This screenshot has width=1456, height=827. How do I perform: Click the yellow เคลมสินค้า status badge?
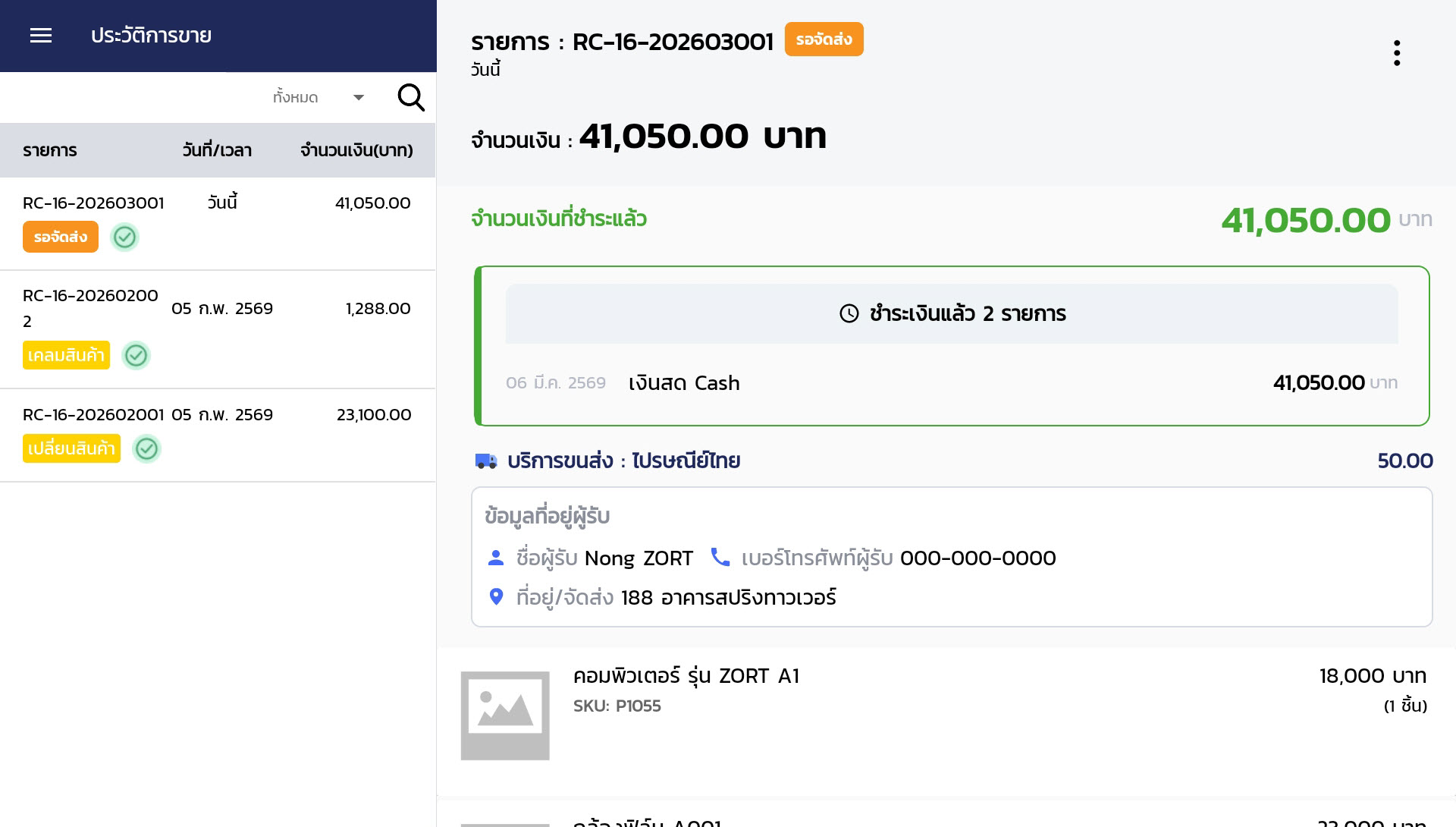click(x=66, y=355)
